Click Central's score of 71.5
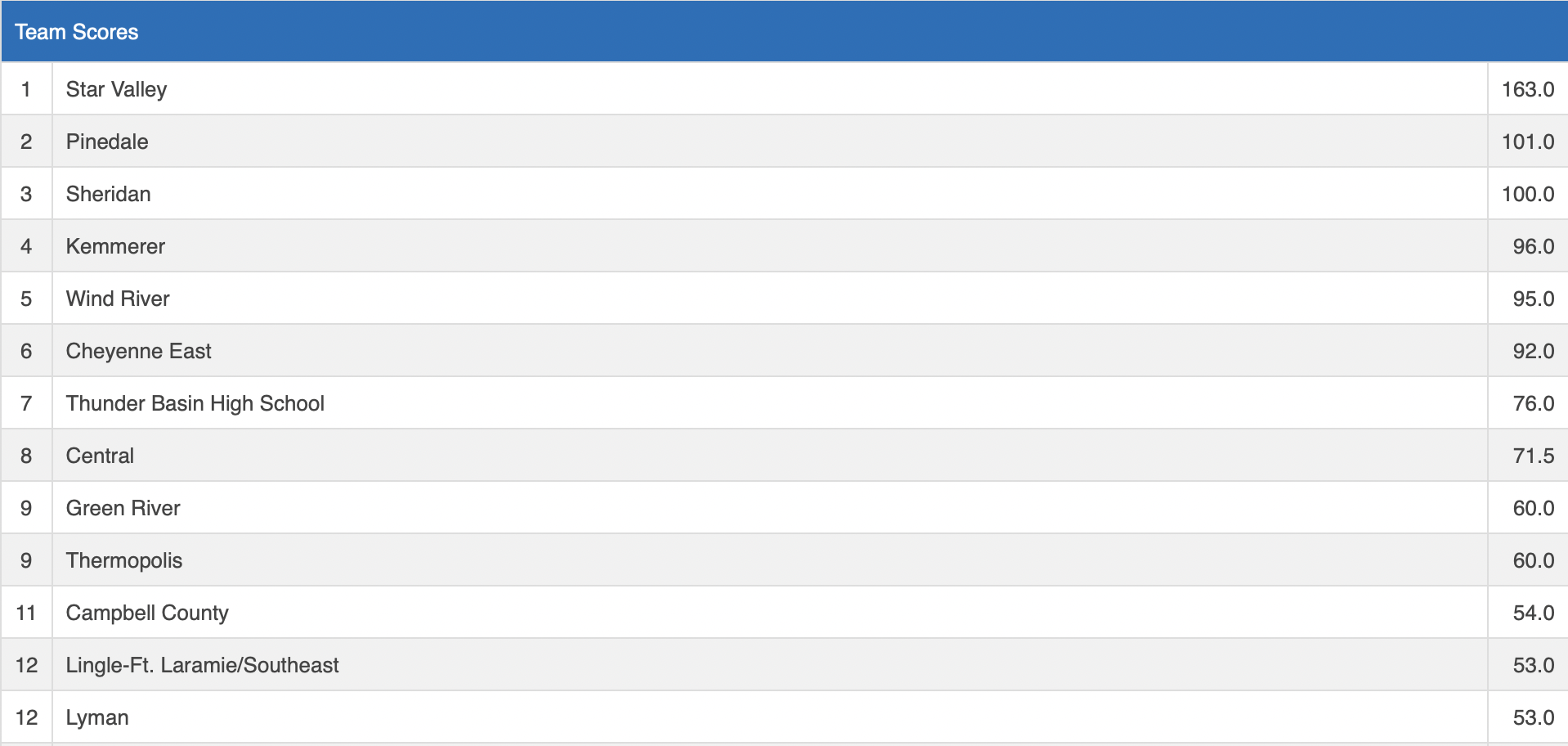1568x746 pixels. (1533, 456)
